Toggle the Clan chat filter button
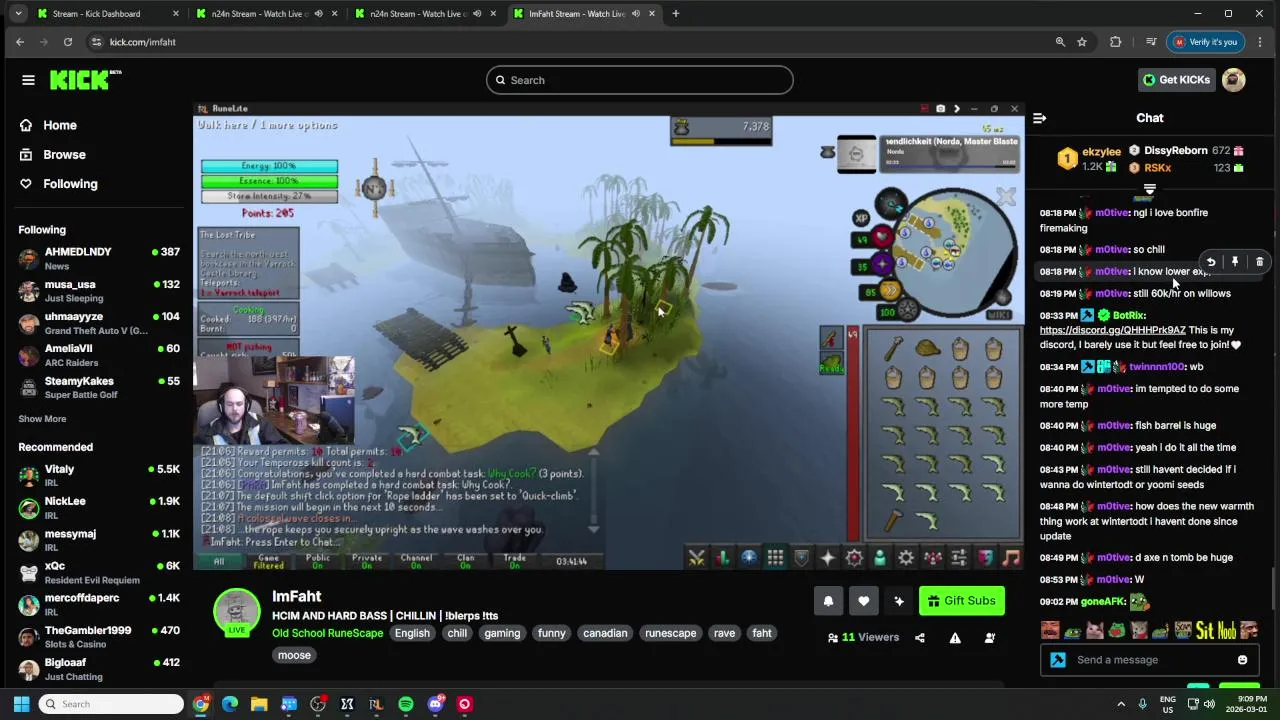1280x720 pixels. 465,561
